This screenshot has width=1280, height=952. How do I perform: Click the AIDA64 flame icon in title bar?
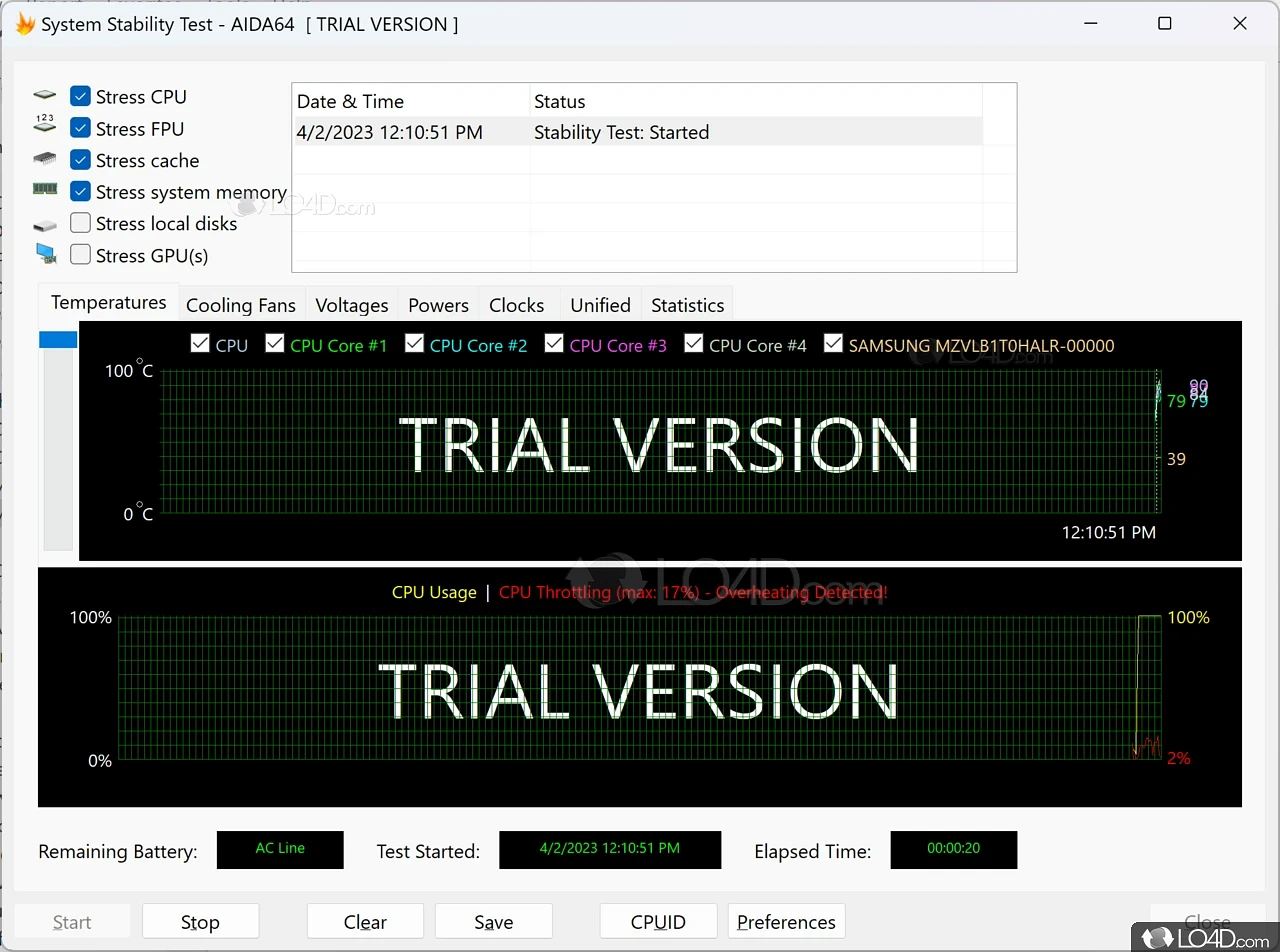pyautogui.click(x=25, y=24)
